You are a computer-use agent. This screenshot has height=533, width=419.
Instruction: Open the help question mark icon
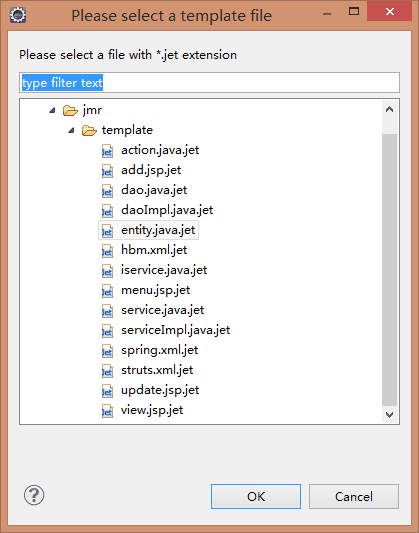[34, 495]
